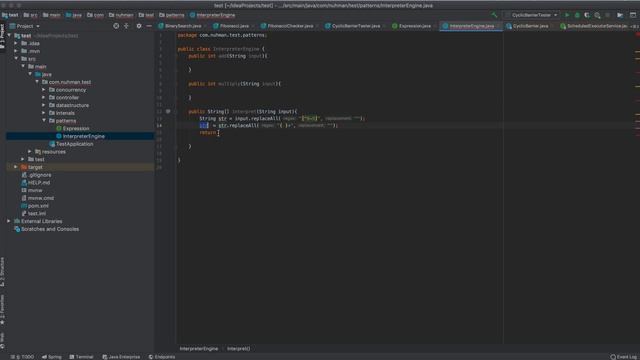Expand the datastructure package
This screenshot has width=640, height=360.
point(44,105)
